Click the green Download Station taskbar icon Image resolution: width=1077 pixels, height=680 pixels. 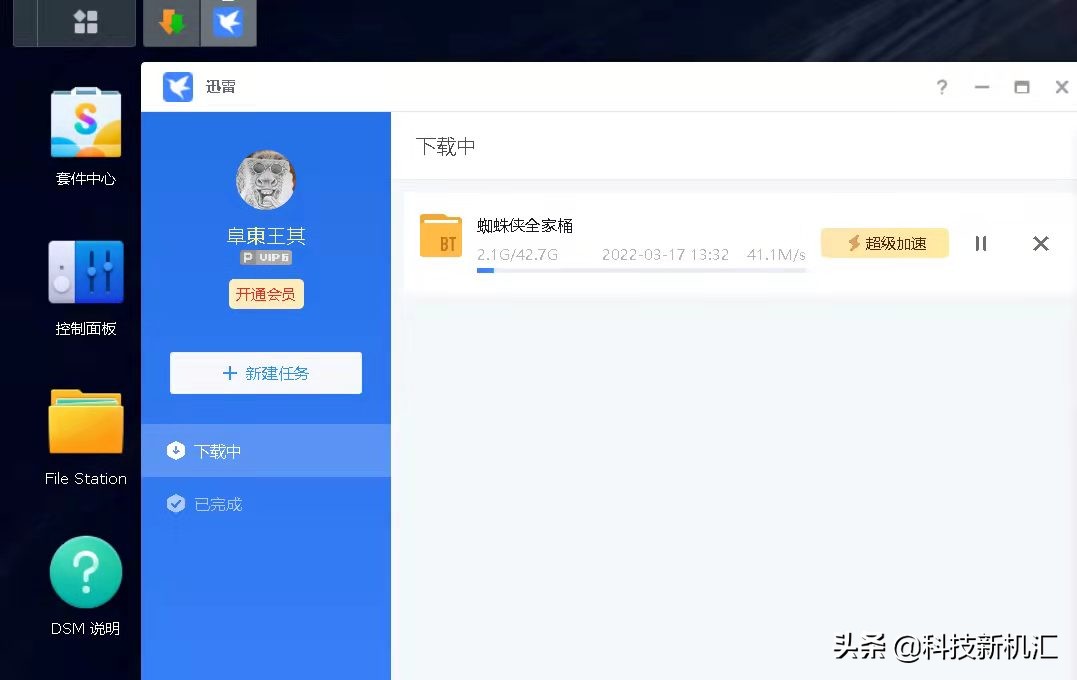pyautogui.click(x=171, y=22)
